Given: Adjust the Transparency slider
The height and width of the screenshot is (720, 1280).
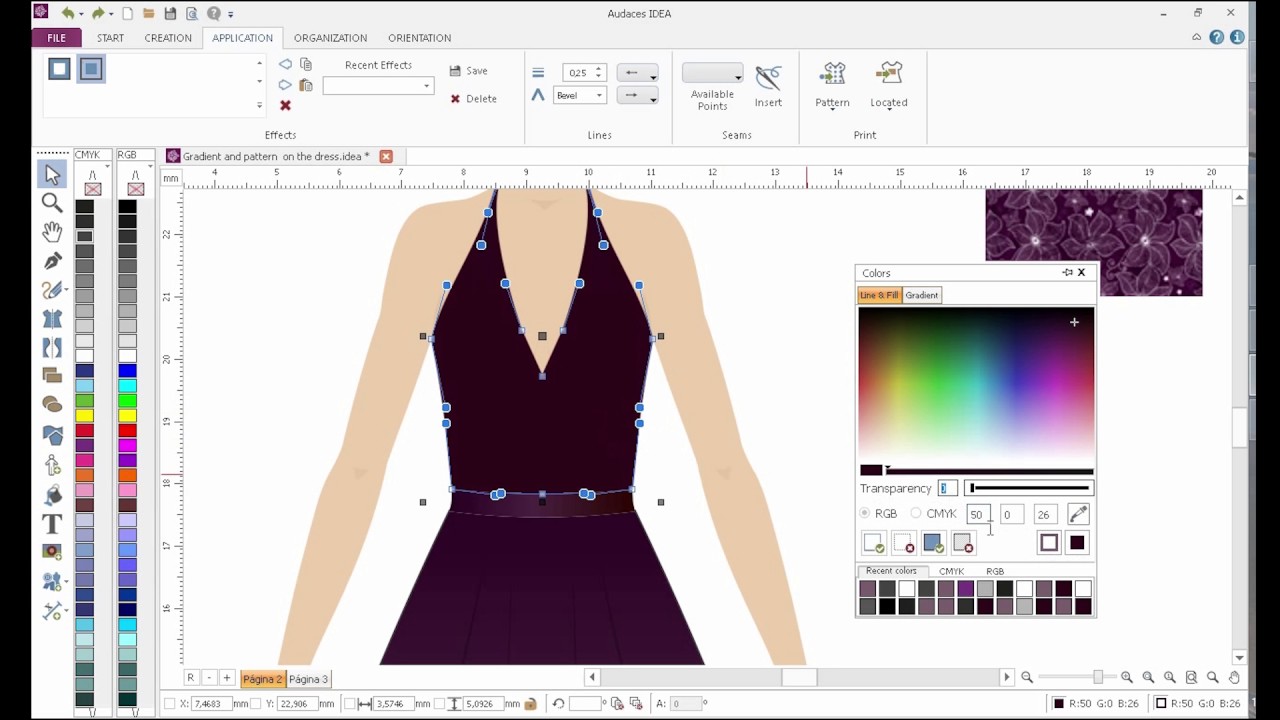Looking at the screenshot, I should (x=1028, y=488).
